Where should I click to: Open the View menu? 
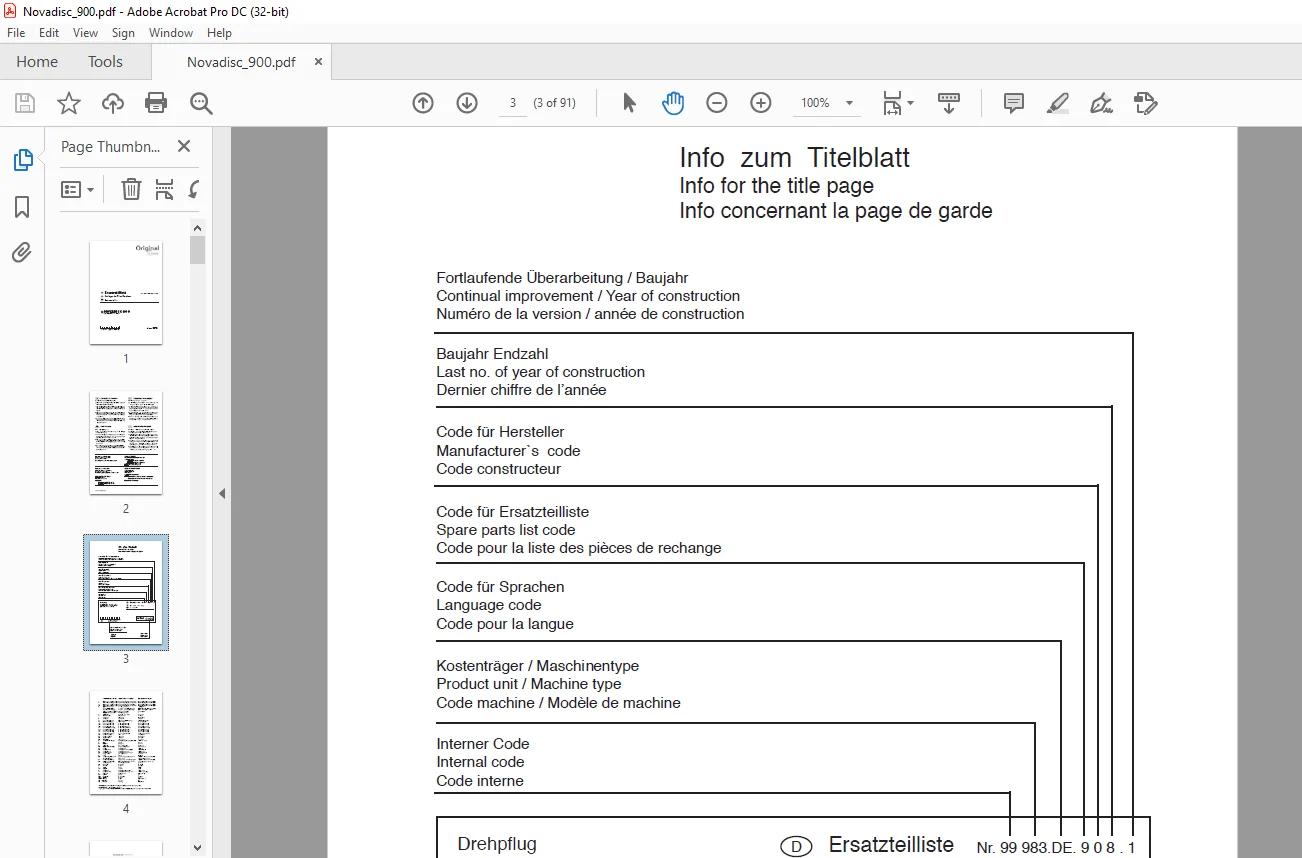coord(85,33)
